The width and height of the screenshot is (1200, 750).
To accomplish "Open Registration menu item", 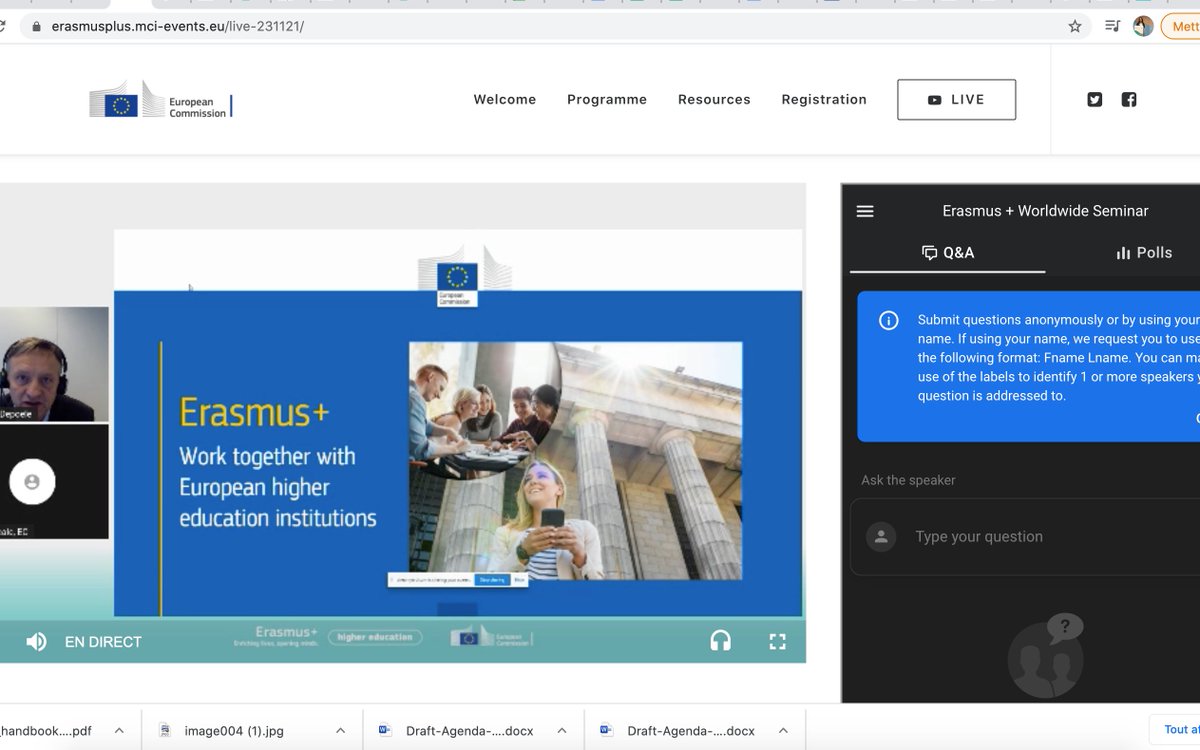I will point(824,99).
